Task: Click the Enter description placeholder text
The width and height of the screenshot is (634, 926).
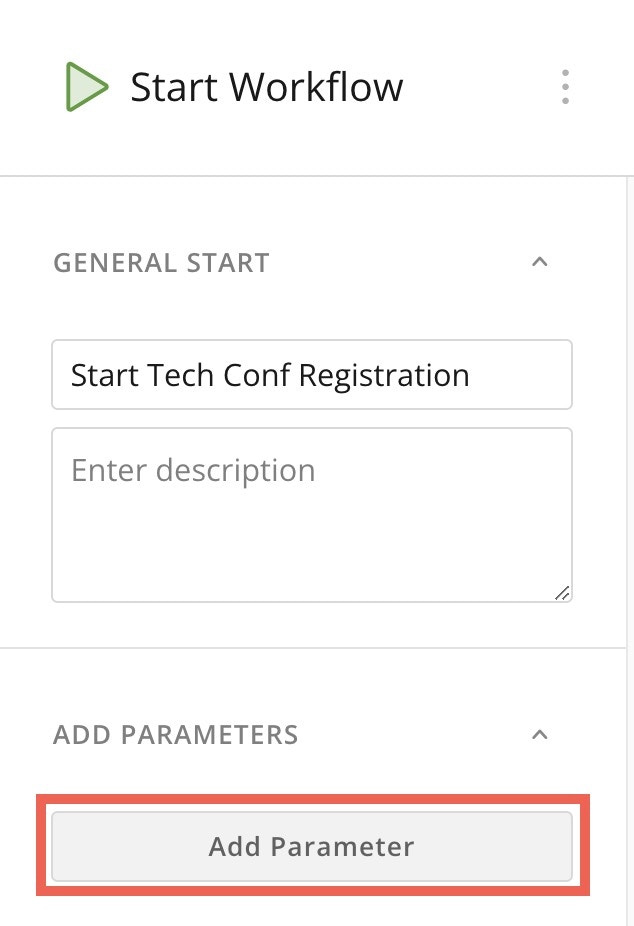Action: (x=193, y=470)
